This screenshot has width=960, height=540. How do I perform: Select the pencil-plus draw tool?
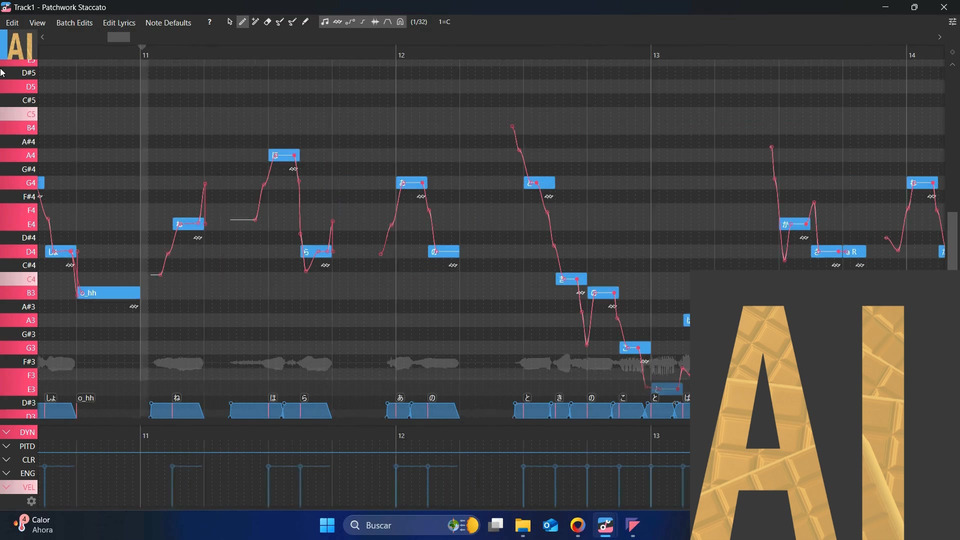pyautogui.click(x=255, y=22)
